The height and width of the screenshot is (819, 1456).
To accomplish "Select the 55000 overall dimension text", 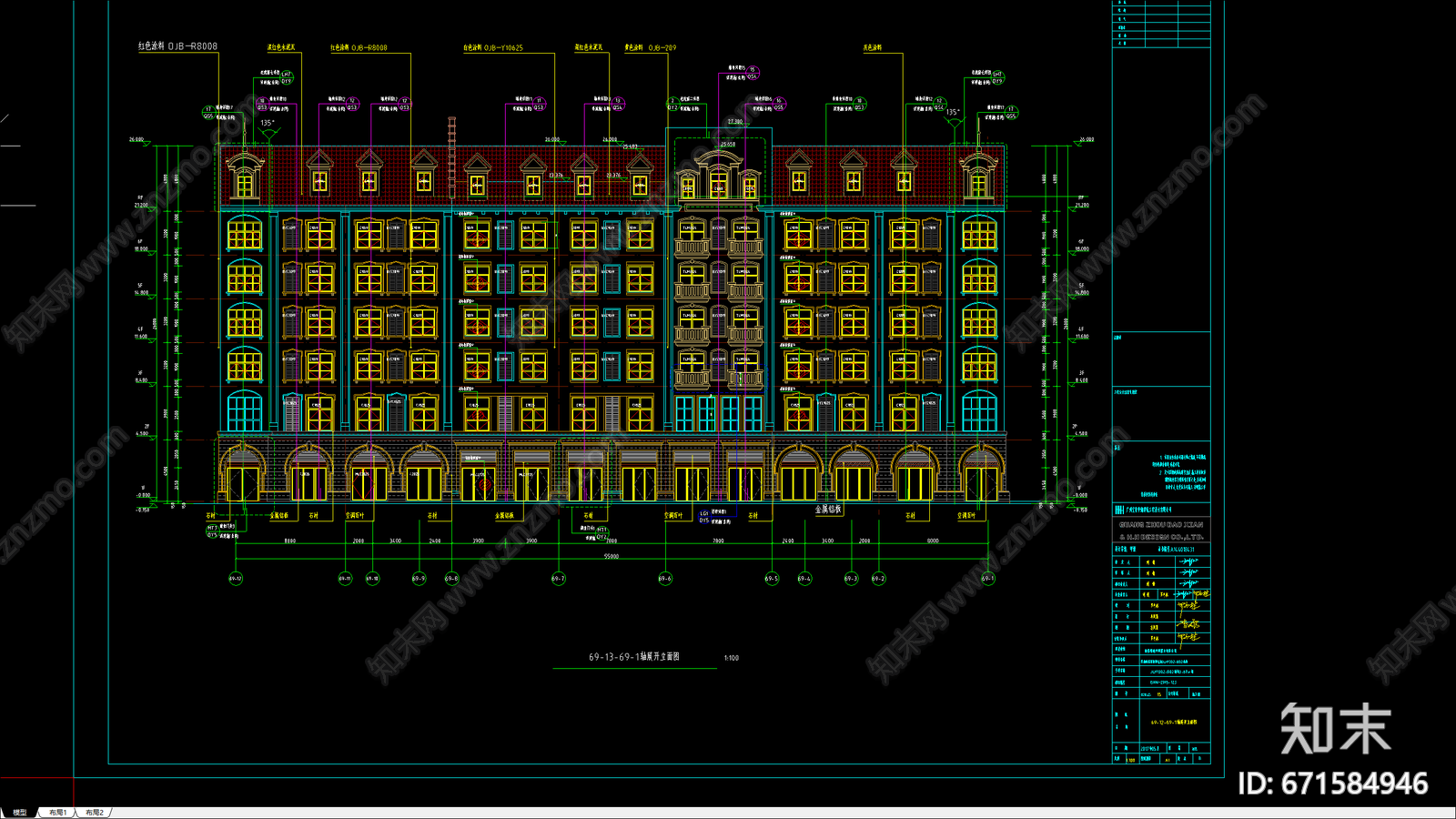I will pyautogui.click(x=611, y=556).
